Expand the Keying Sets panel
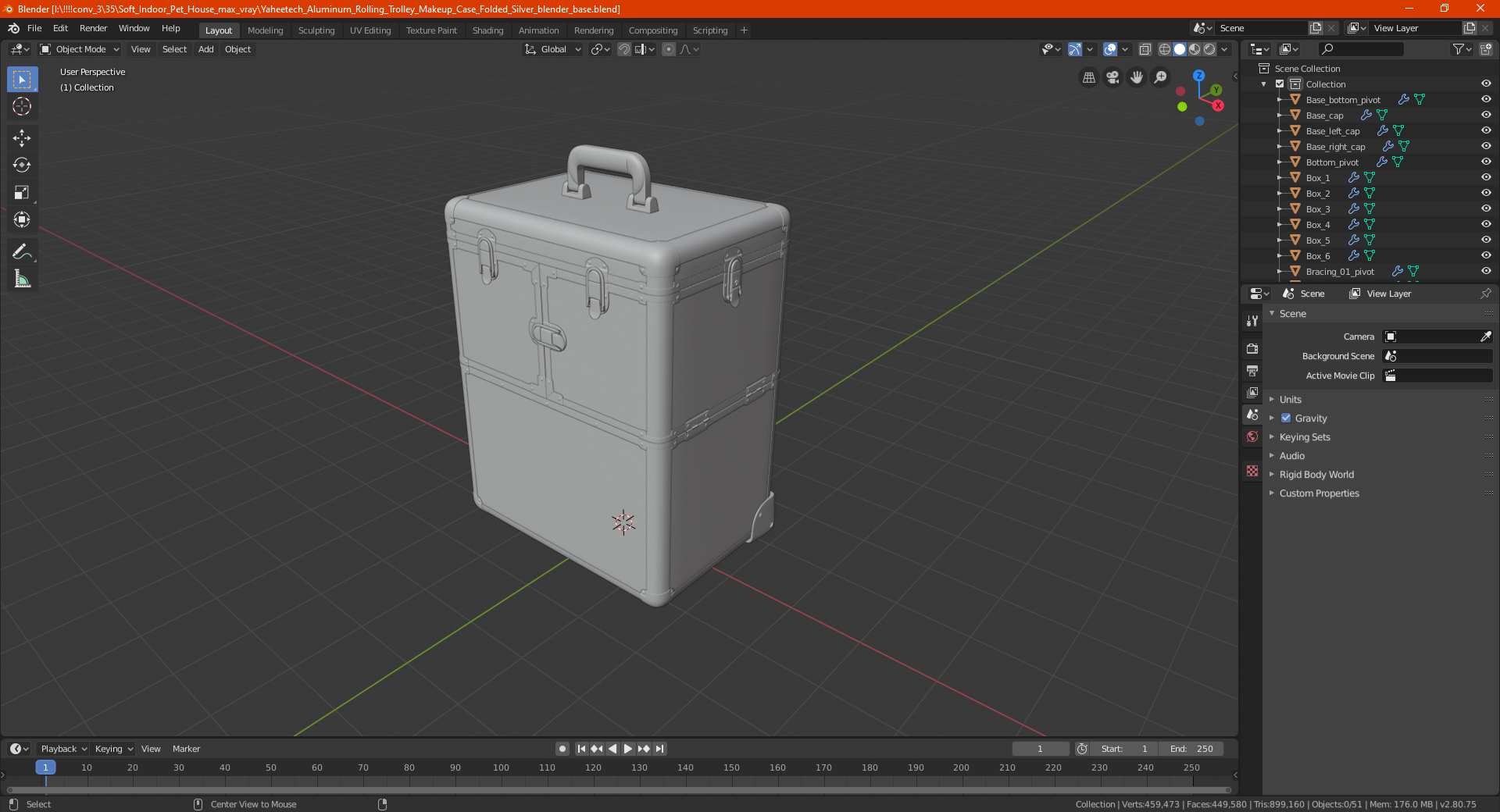The width and height of the screenshot is (1500, 812). 1305,437
